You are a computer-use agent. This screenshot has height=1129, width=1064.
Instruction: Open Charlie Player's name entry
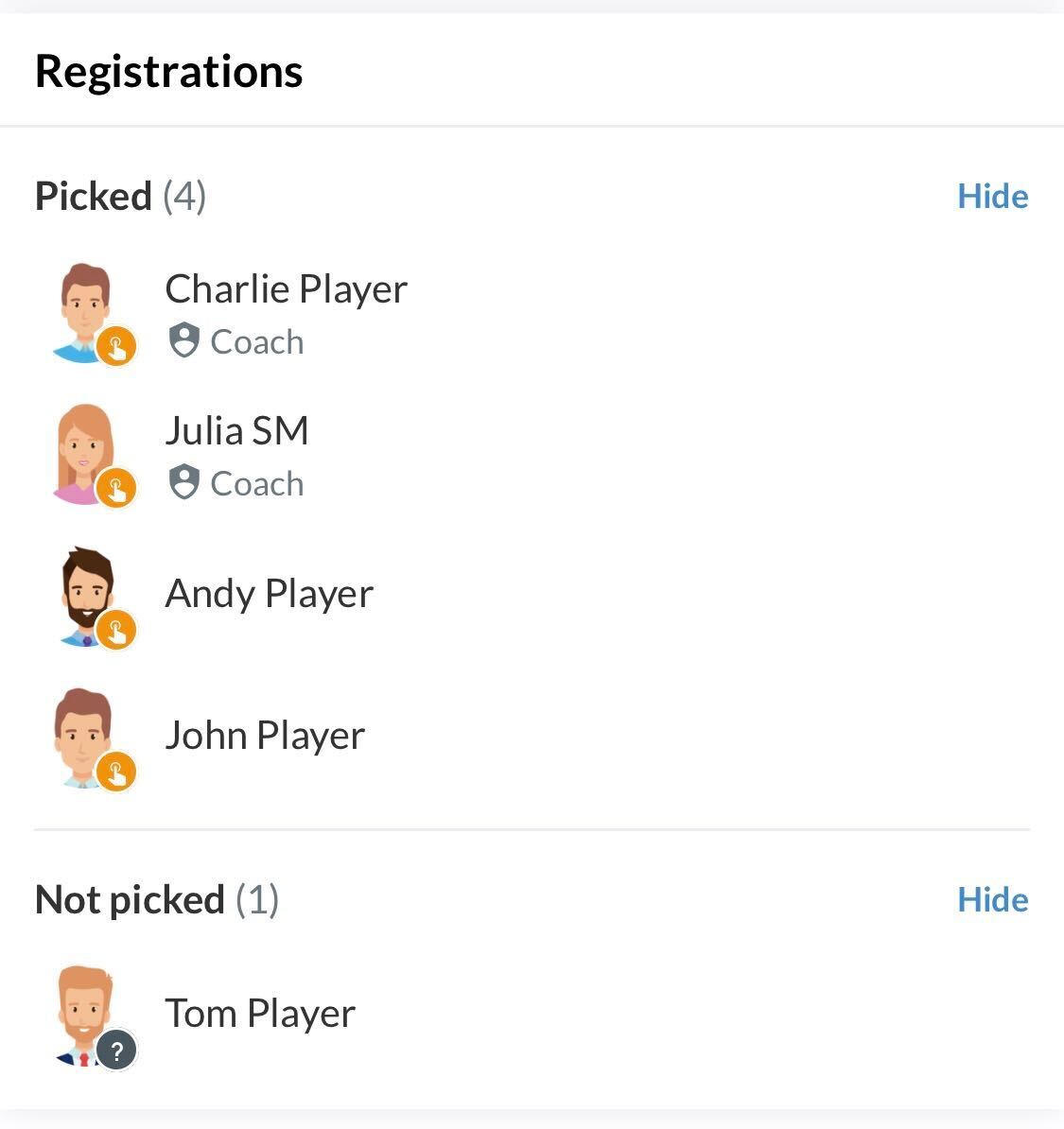tap(286, 289)
